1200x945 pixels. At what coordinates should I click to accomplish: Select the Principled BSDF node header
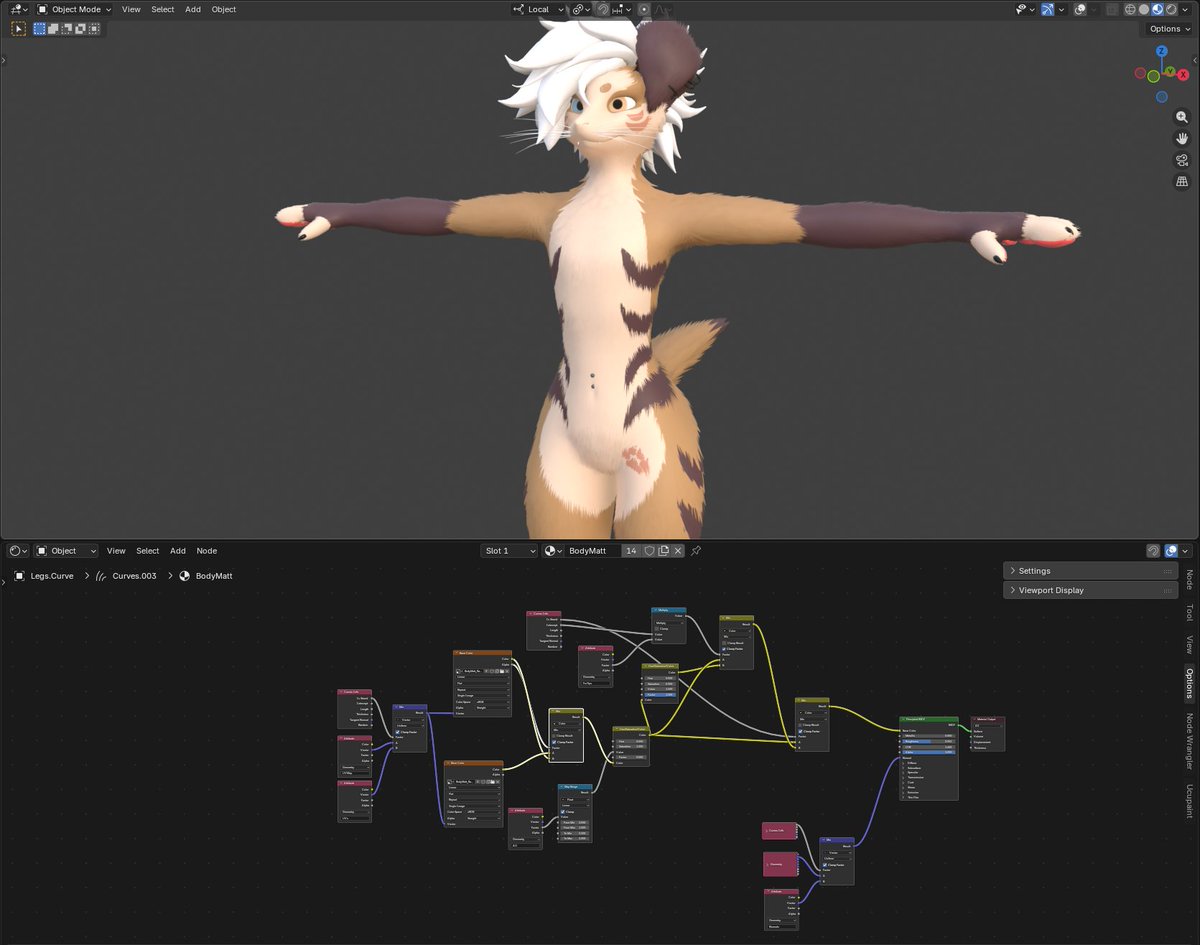tap(928, 719)
